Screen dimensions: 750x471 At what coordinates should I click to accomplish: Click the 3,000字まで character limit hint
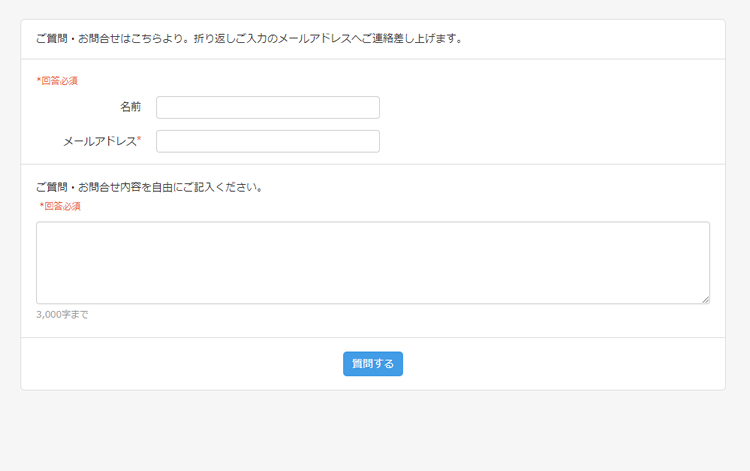[62, 314]
